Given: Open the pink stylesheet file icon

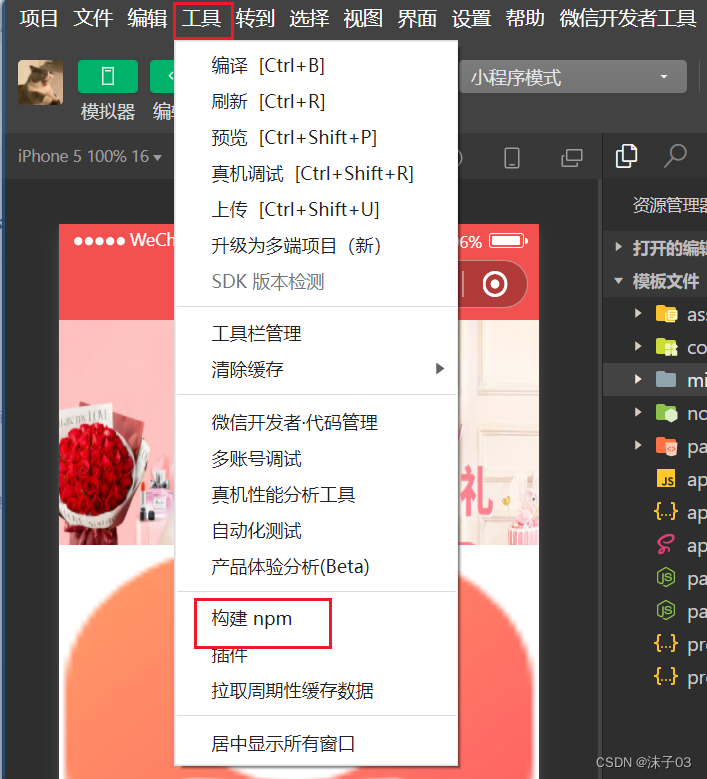Looking at the screenshot, I should pyautogui.click(x=666, y=545).
